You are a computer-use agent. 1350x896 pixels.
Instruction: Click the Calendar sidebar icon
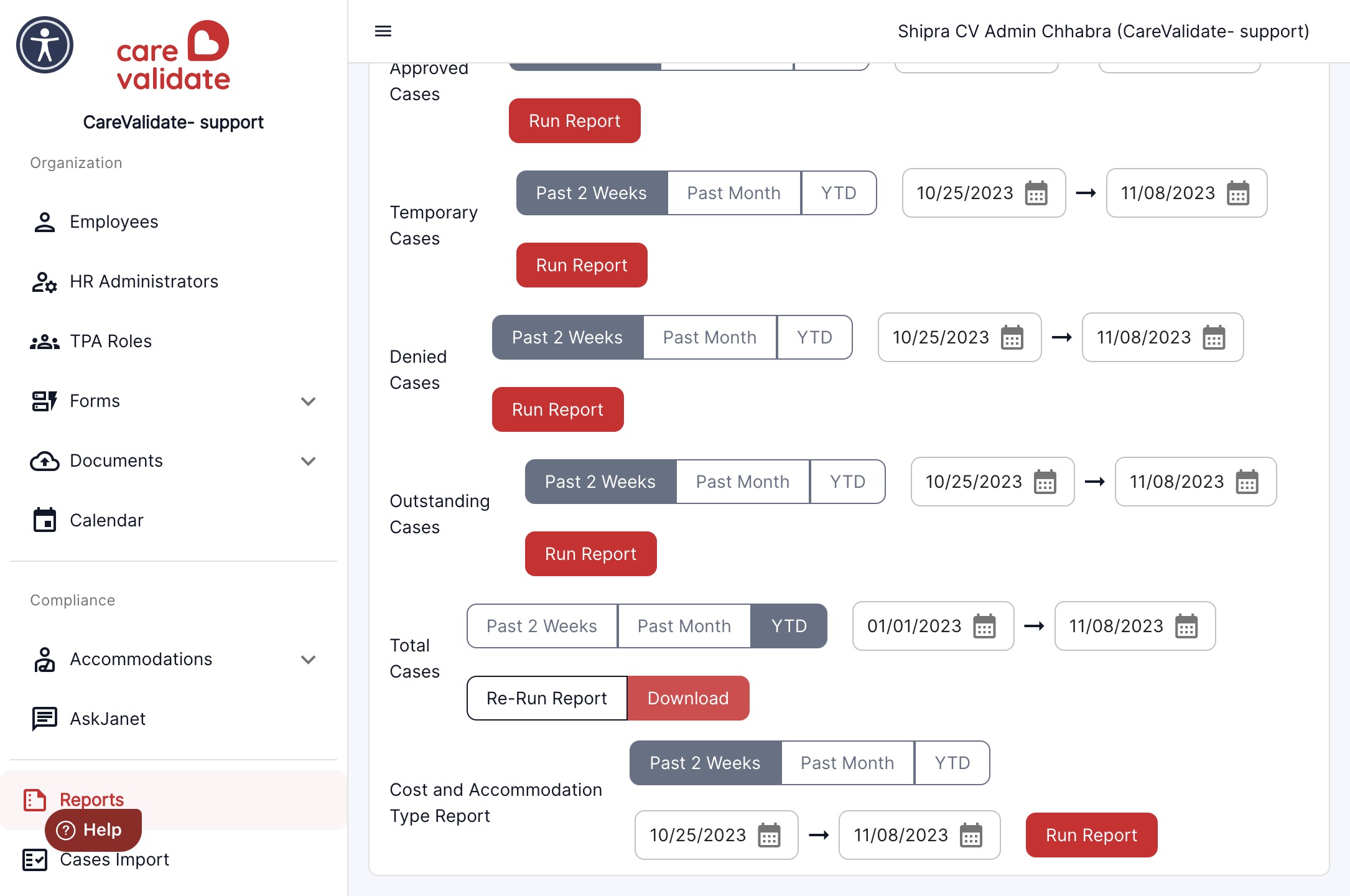(45, 520)
